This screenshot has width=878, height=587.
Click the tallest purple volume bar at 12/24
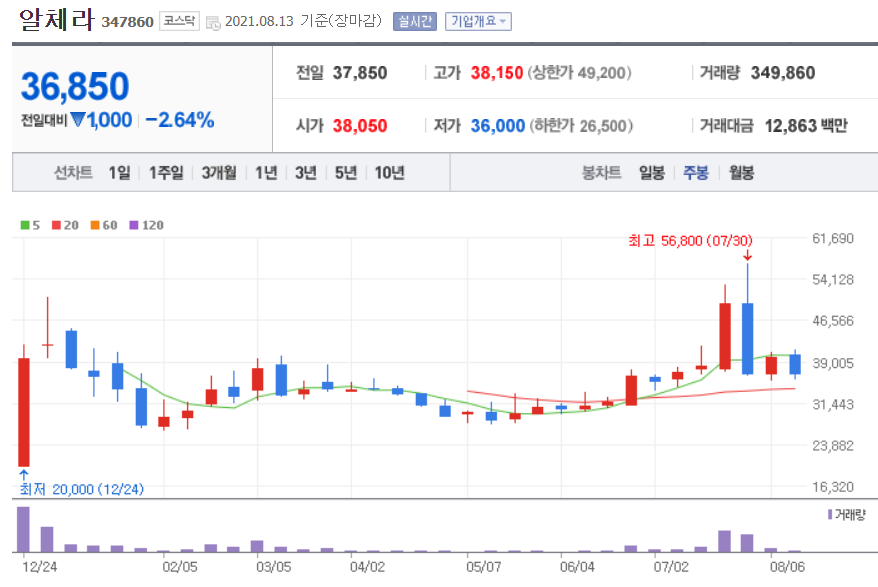[24, 529]
